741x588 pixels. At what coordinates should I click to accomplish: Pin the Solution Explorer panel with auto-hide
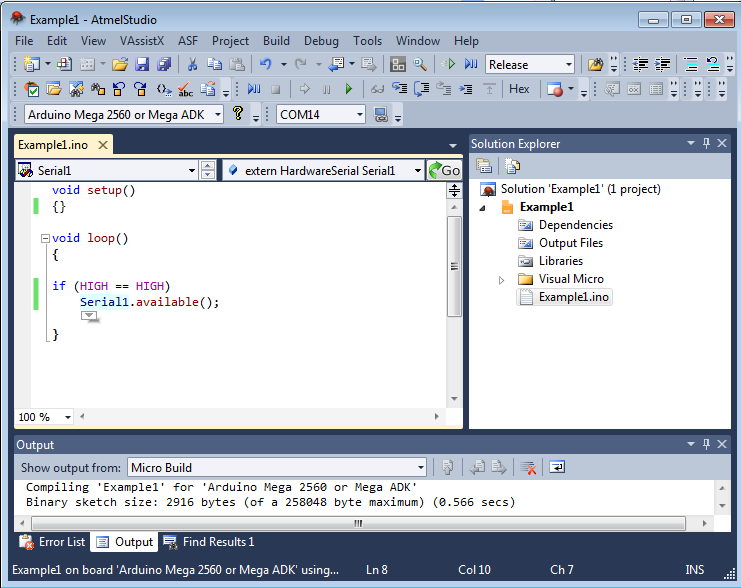coord(706,144)
